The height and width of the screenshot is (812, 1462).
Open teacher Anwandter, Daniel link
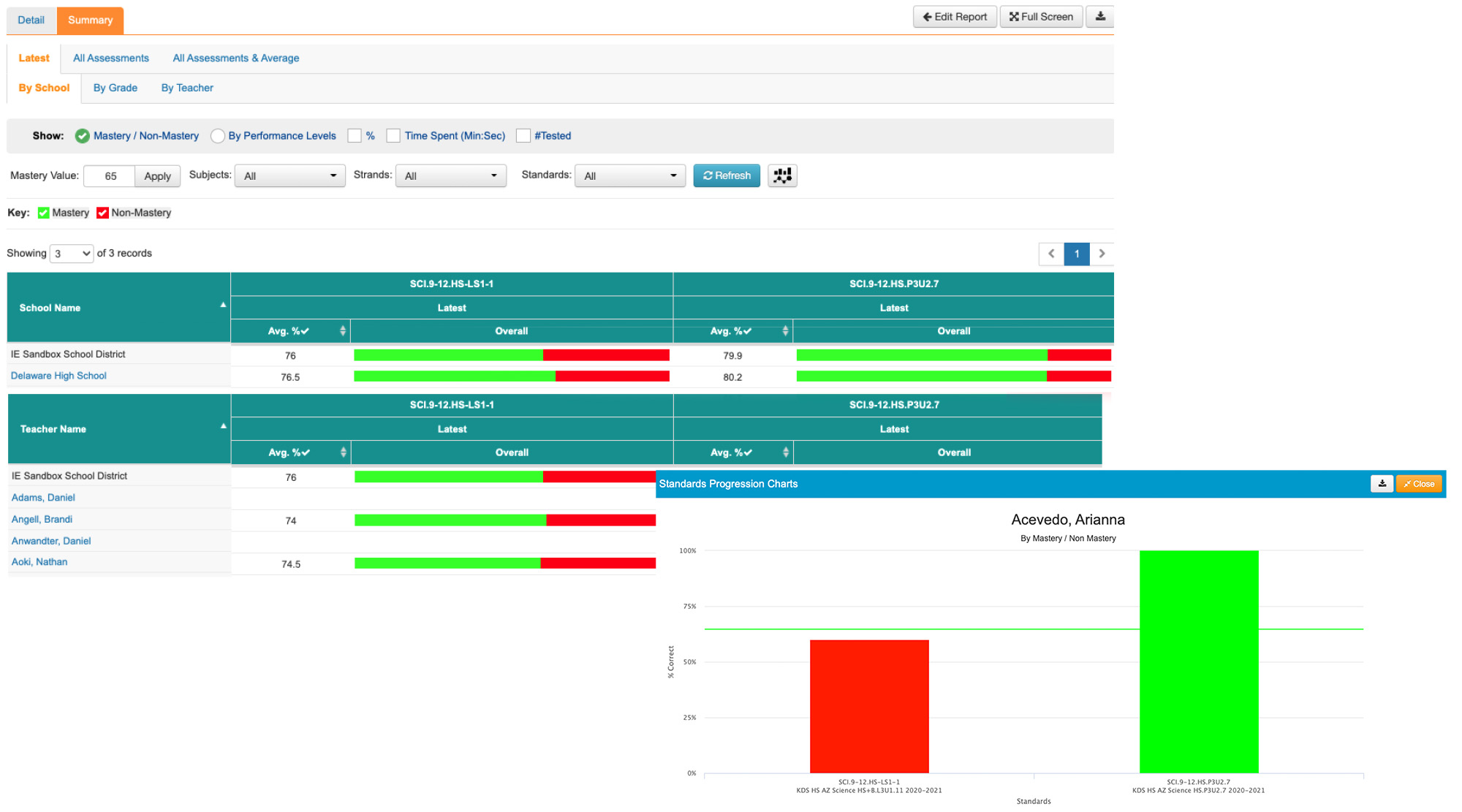click(x=51, y=542)
